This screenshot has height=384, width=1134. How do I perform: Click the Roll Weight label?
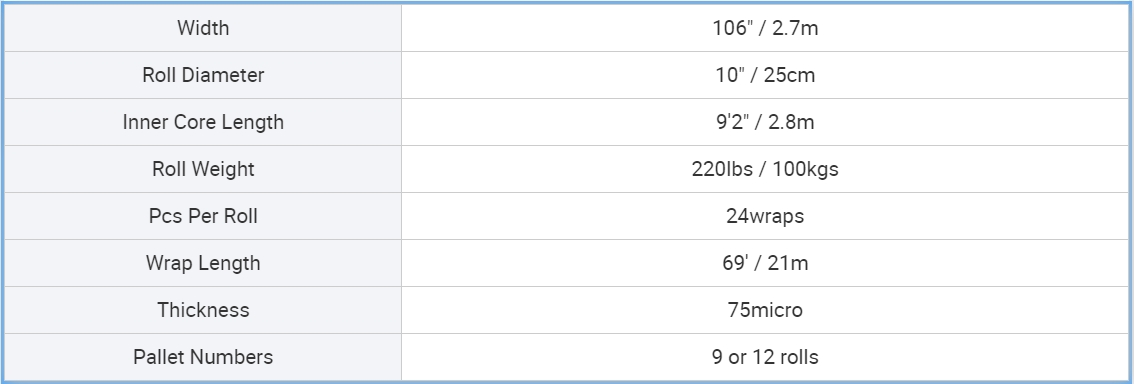[202, 169]
